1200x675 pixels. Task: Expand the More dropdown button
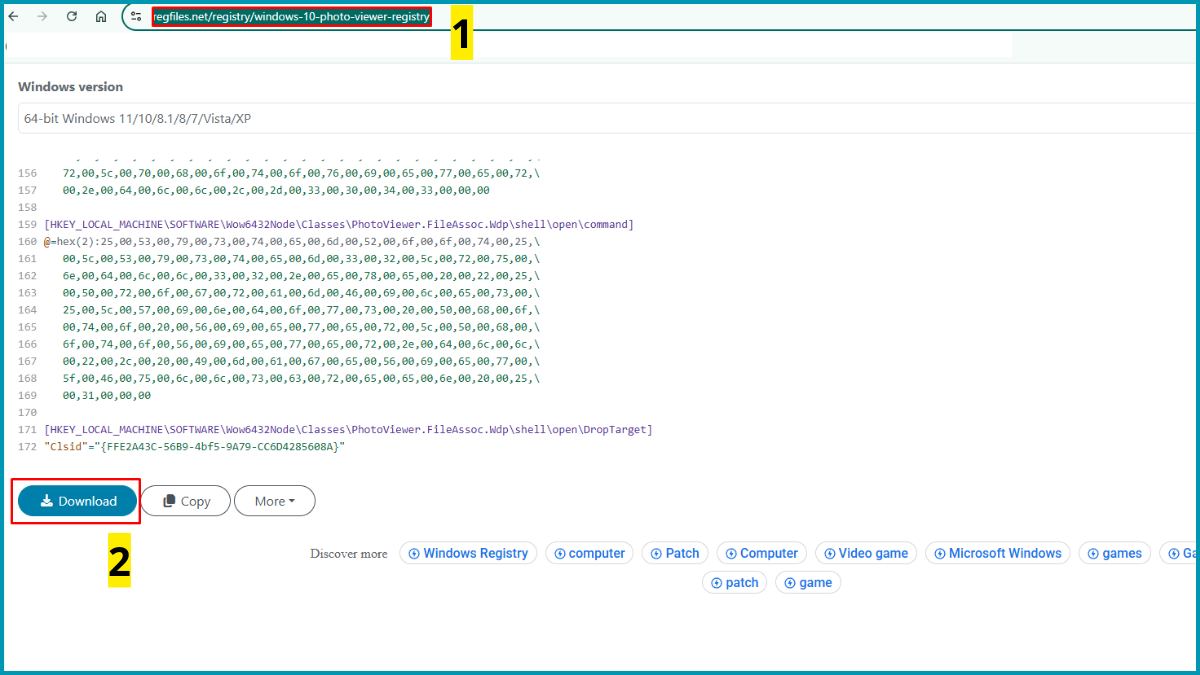[x=275, y=501]
